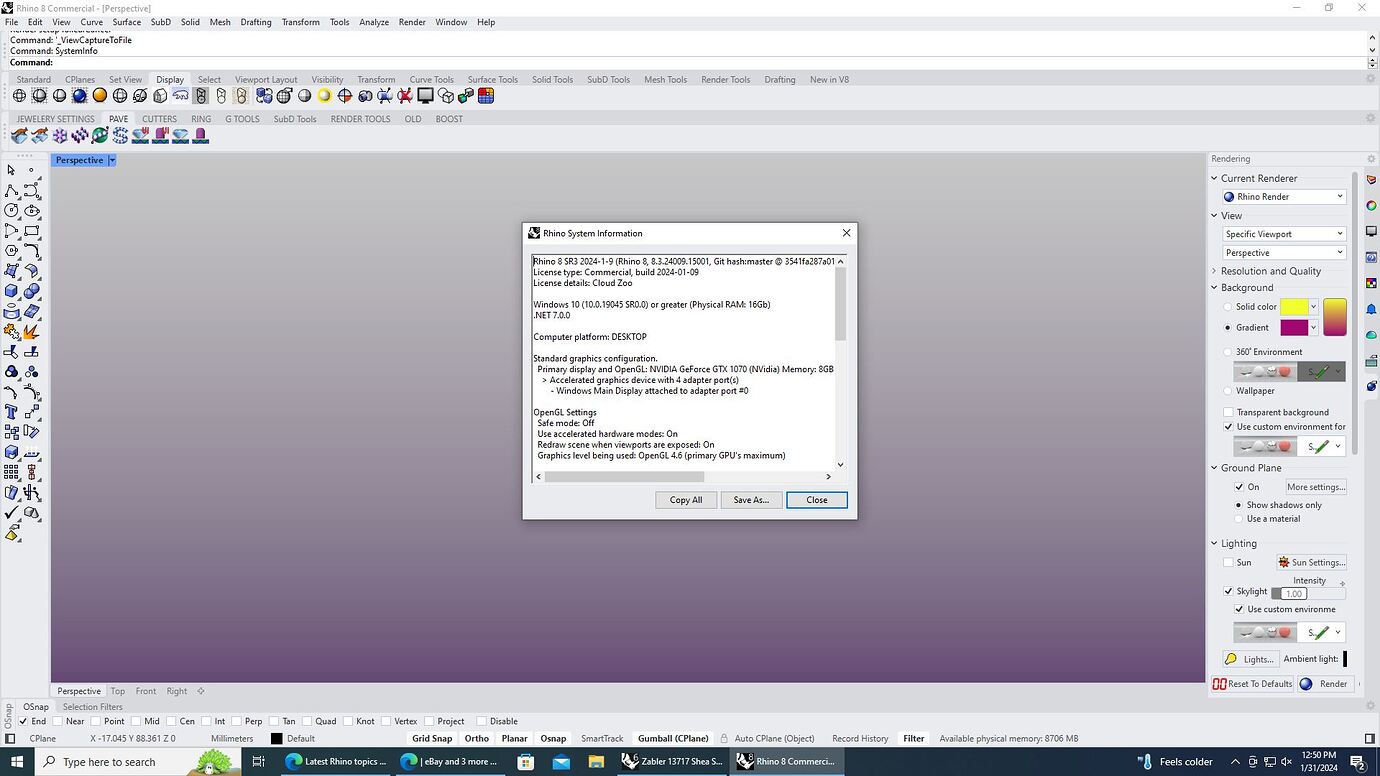Click the Polyline tool in the sidebar
The width and height of the screenshot is (1380, 776).
pyautogui.click(x=10, y=192)
